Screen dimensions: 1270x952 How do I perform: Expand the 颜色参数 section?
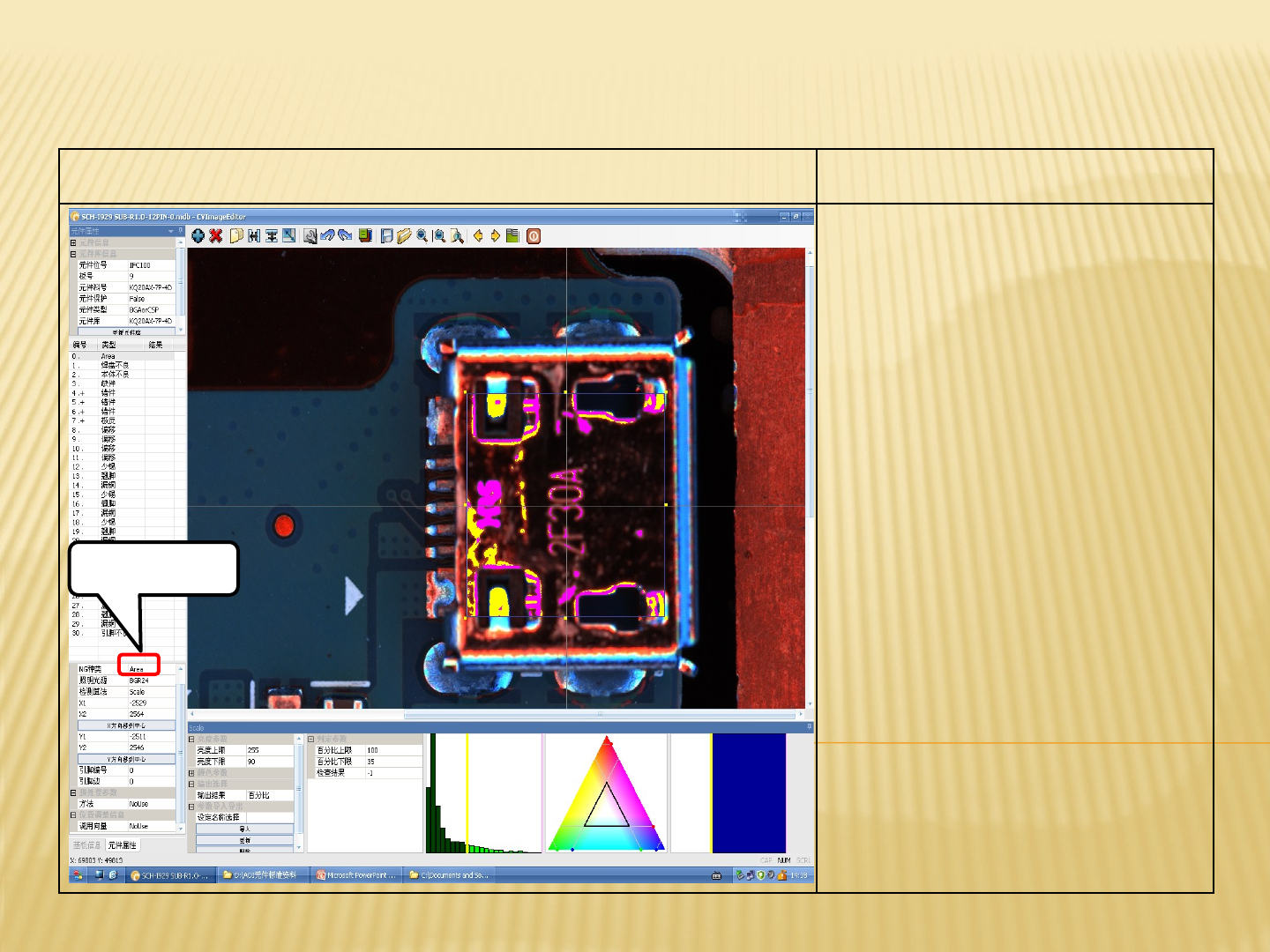click(191, 773)
